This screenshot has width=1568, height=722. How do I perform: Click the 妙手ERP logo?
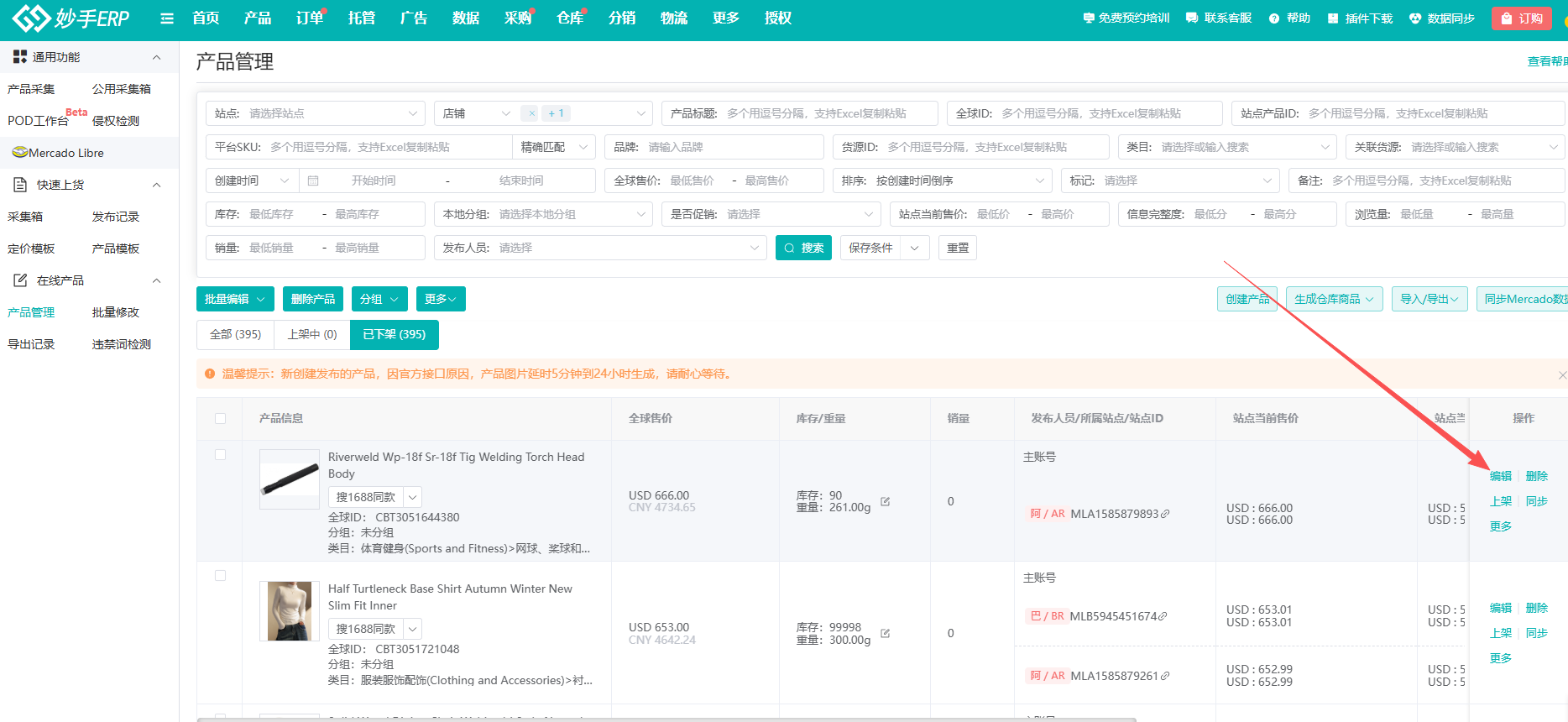[x=71, y=18]
